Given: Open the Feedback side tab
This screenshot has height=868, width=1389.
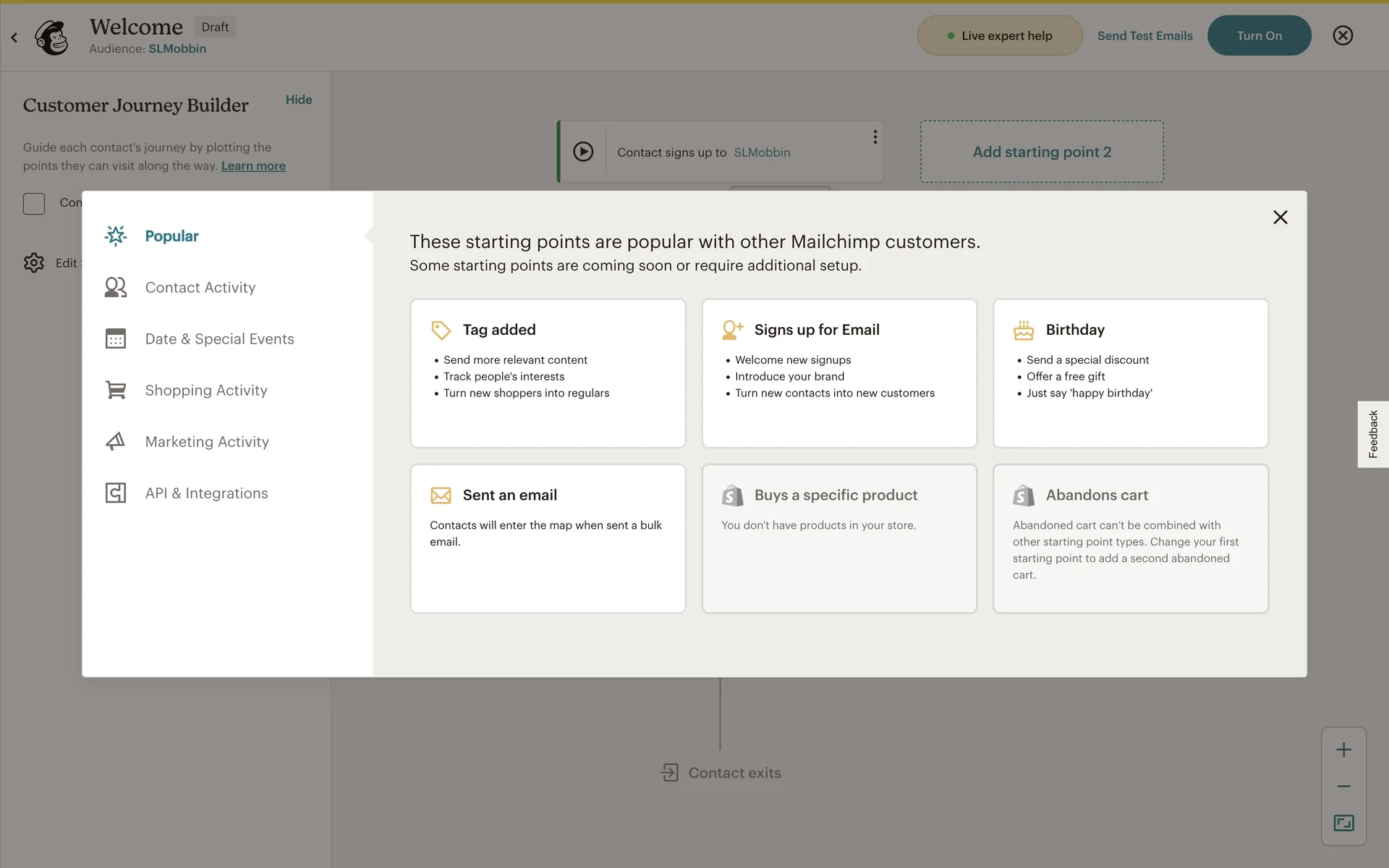Looking at the screenshot, I should (x=1372, y=434).
